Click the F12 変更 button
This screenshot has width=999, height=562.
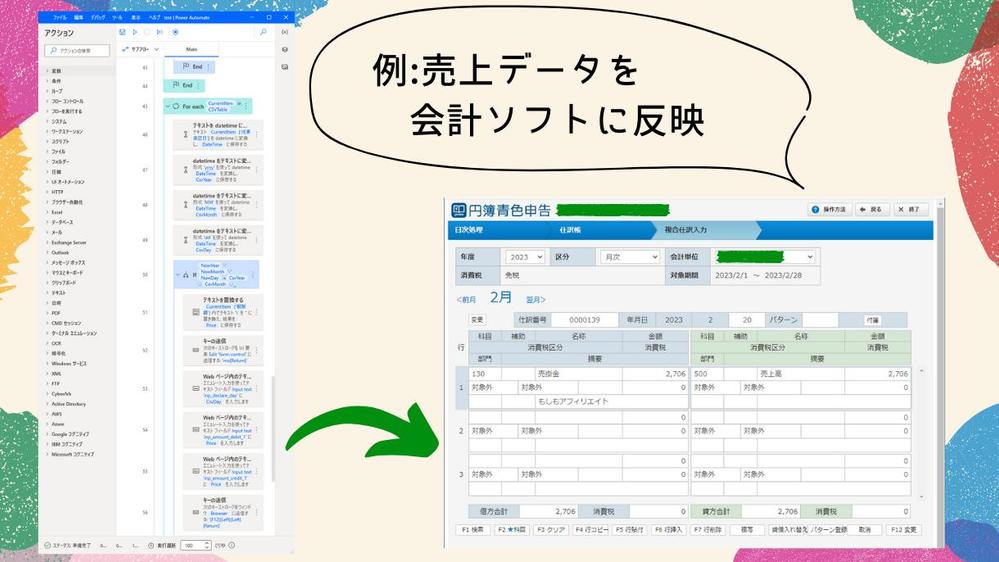tap(903, 530)
